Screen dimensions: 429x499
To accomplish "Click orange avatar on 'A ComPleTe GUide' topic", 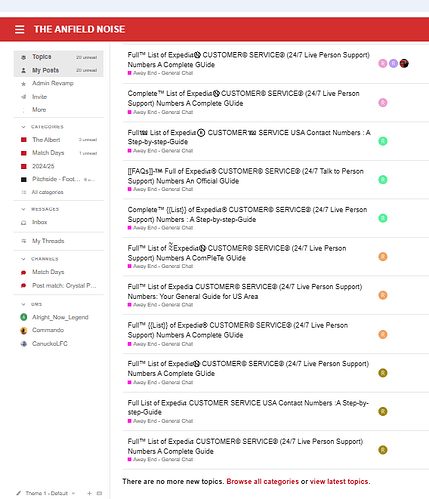I will tap(383, 257).
